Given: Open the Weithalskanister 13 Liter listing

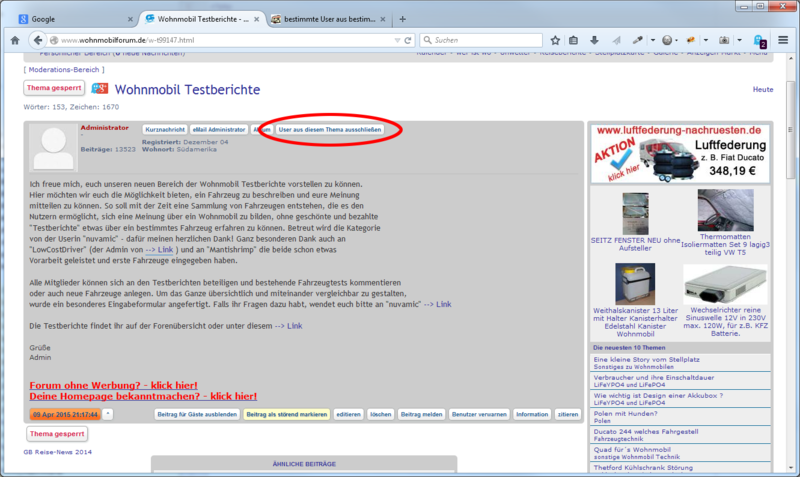Looking at the screenshot, I should (635, 322).
